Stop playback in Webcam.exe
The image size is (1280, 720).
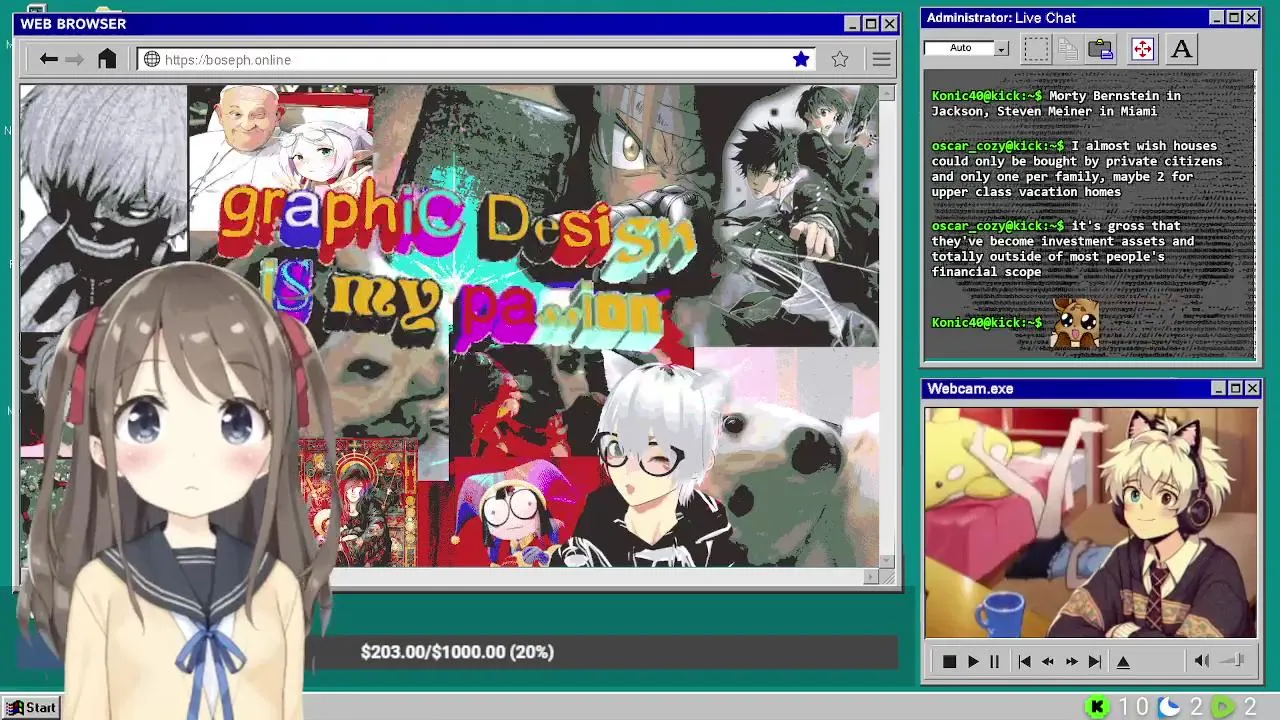(x=949, y=662)
